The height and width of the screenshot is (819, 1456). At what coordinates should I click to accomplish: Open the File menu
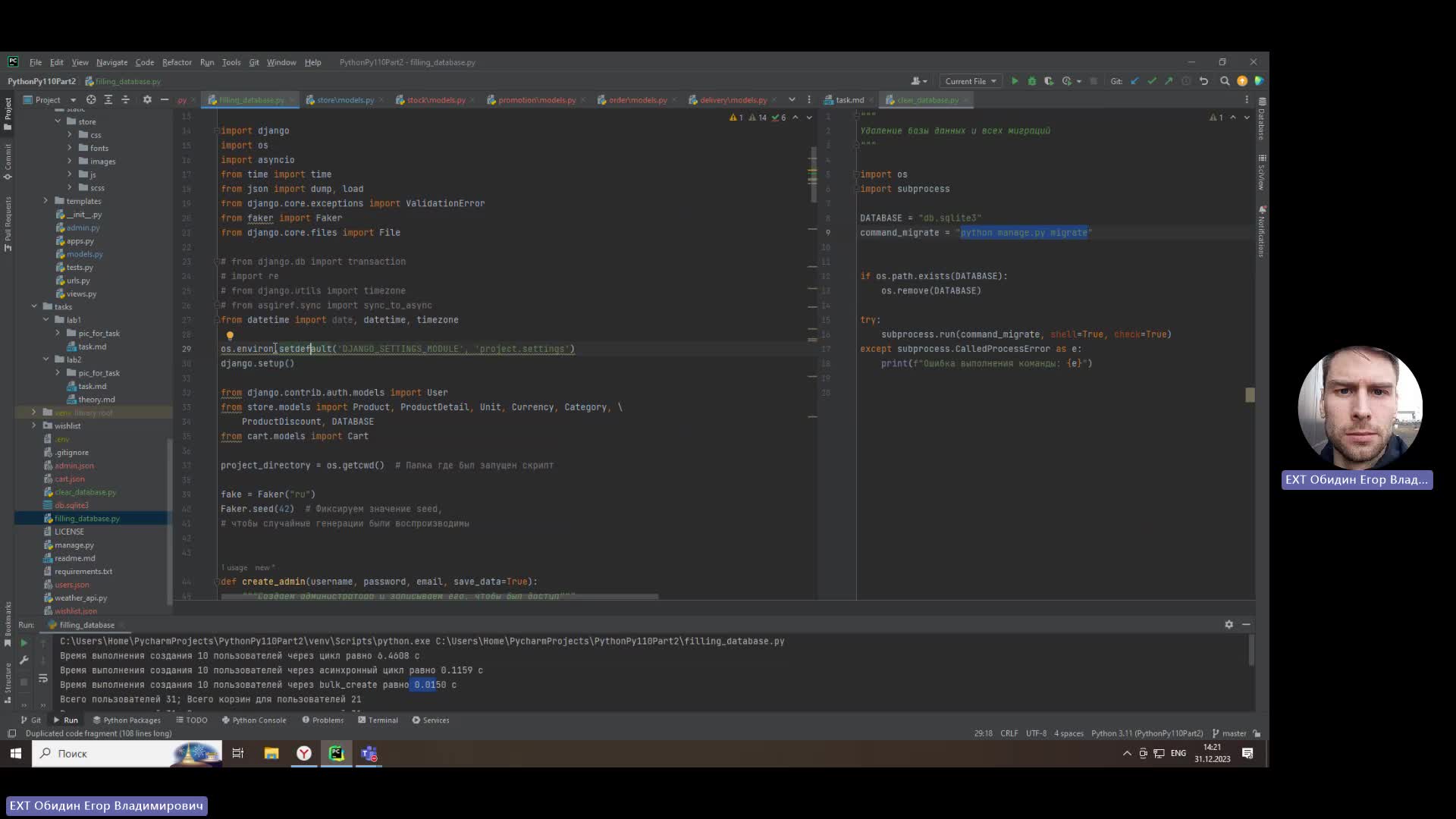click(36, 62)
